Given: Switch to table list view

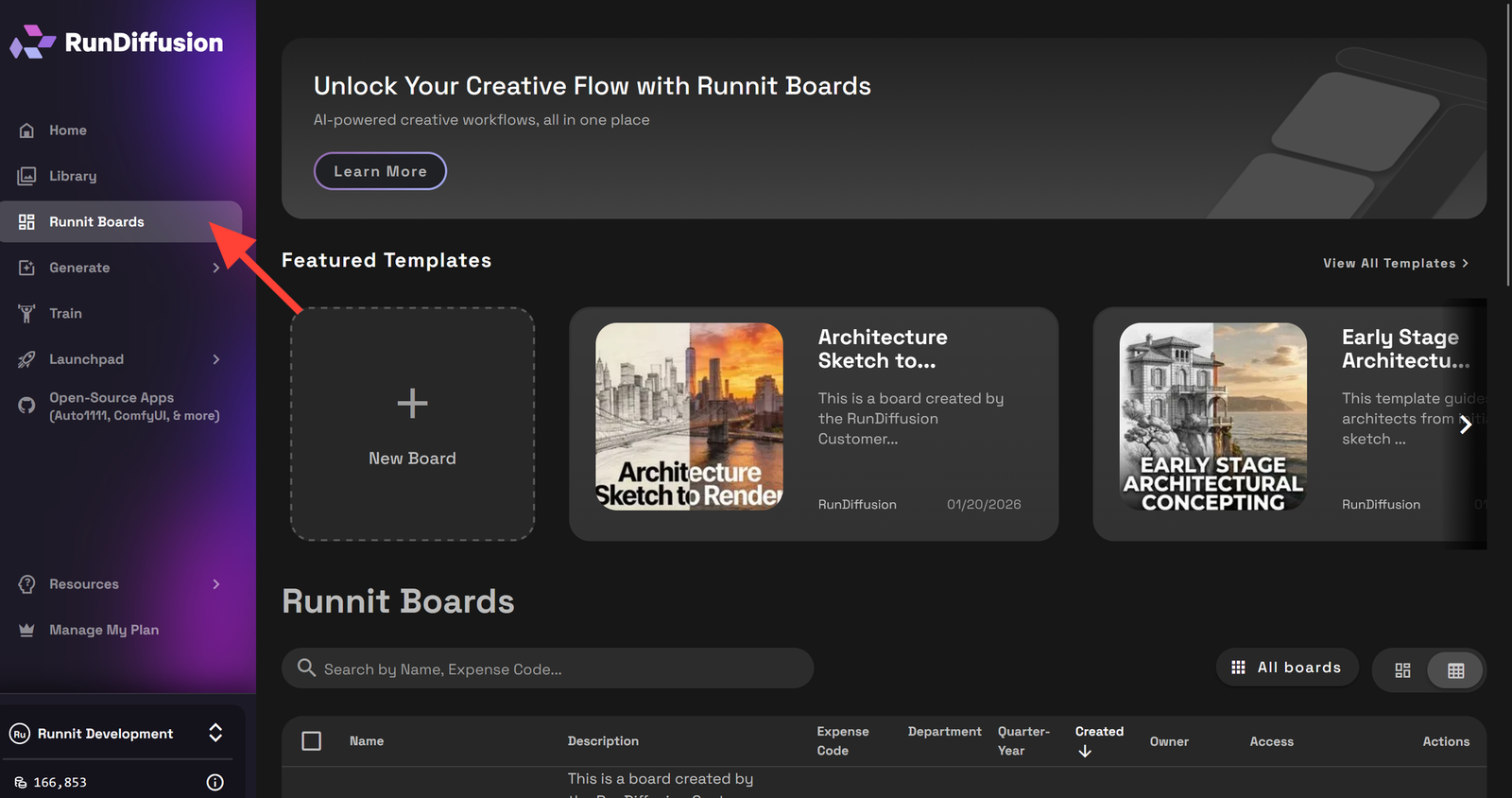Looking at the screenshot, I should tap(1455, 670).
